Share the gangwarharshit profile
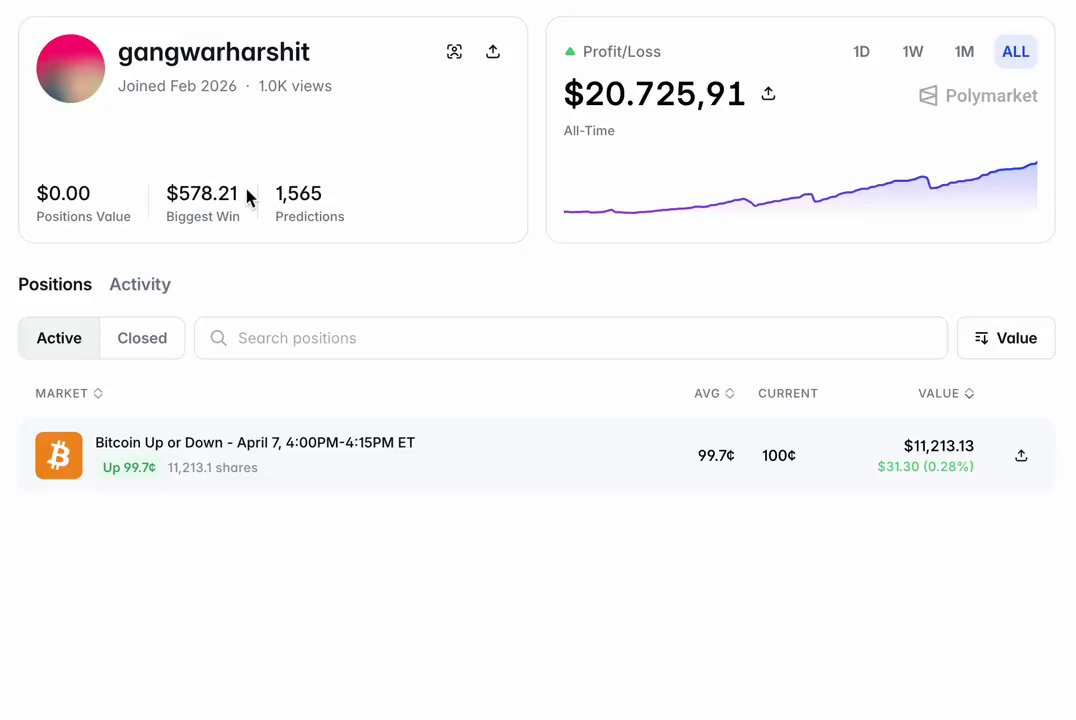This screenshot has width=1076, height=720. pyautogui.click(x=493, y=51)
